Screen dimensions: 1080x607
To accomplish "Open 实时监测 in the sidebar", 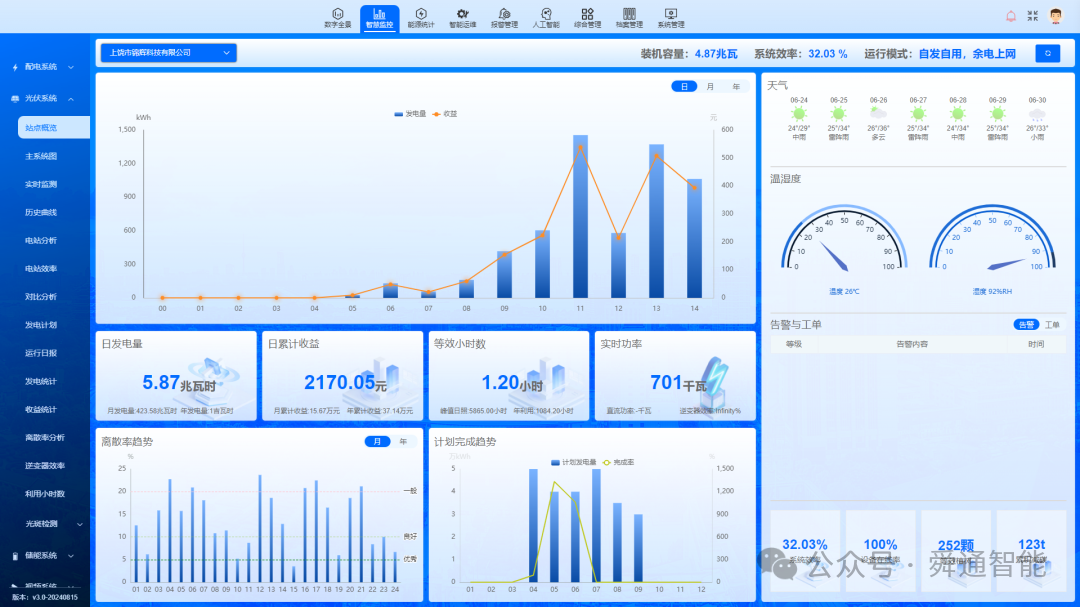I will 41,184.
